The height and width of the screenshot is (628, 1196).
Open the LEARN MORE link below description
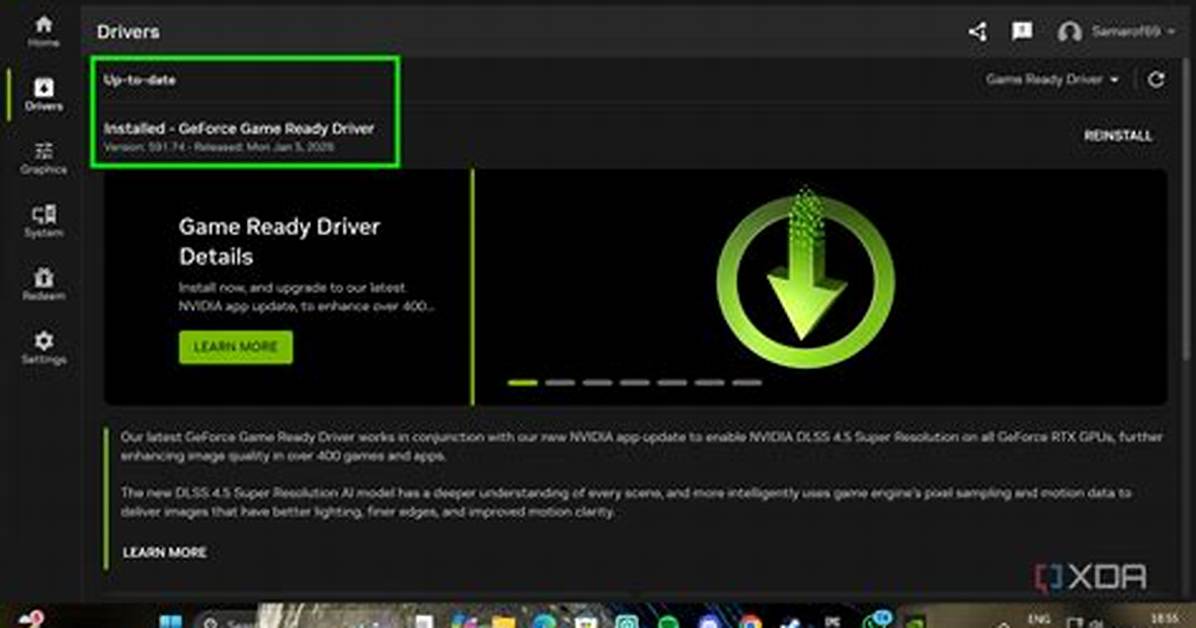coord(165,552)
